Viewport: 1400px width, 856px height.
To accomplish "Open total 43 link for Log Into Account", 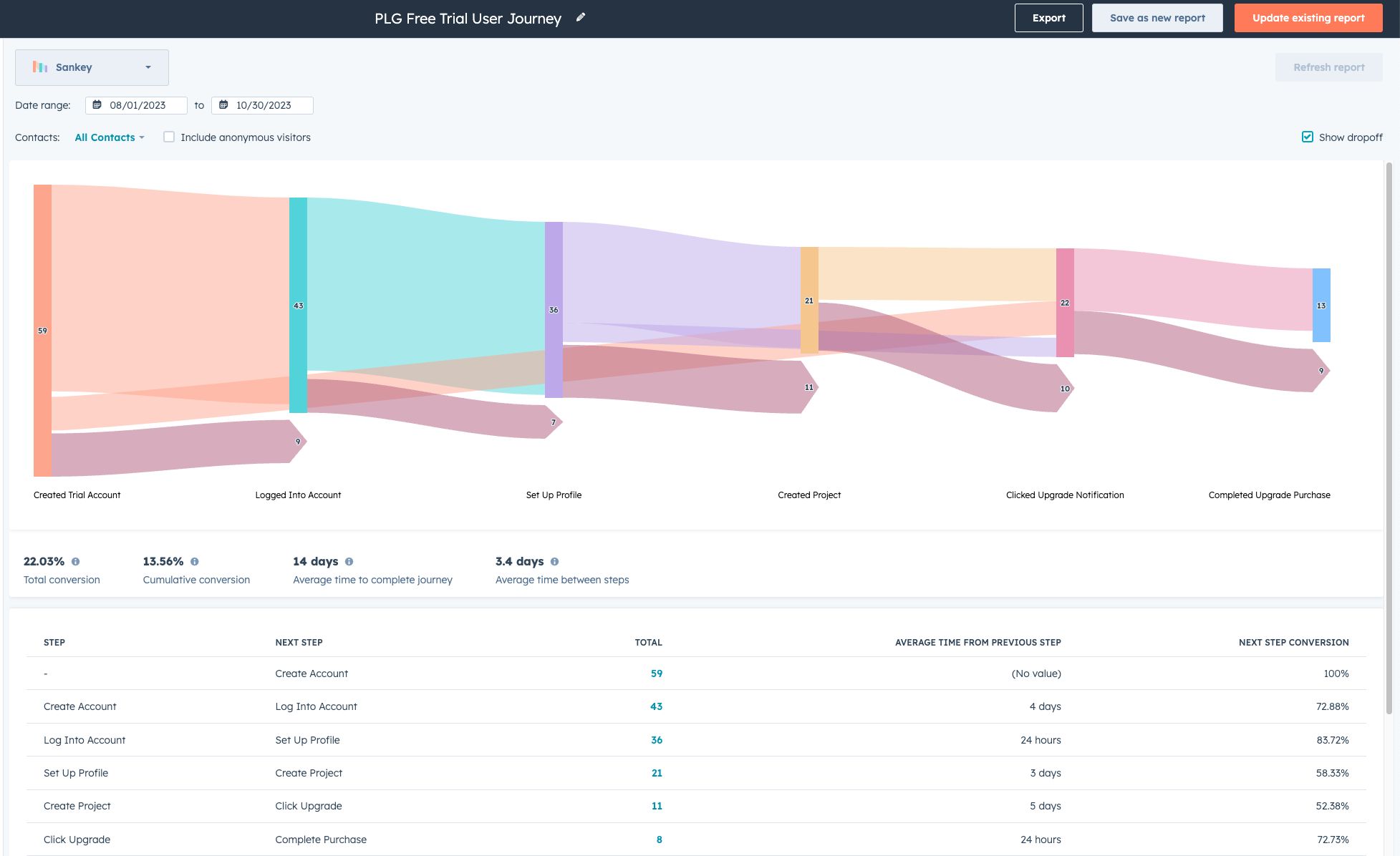I will click(656, 706).
